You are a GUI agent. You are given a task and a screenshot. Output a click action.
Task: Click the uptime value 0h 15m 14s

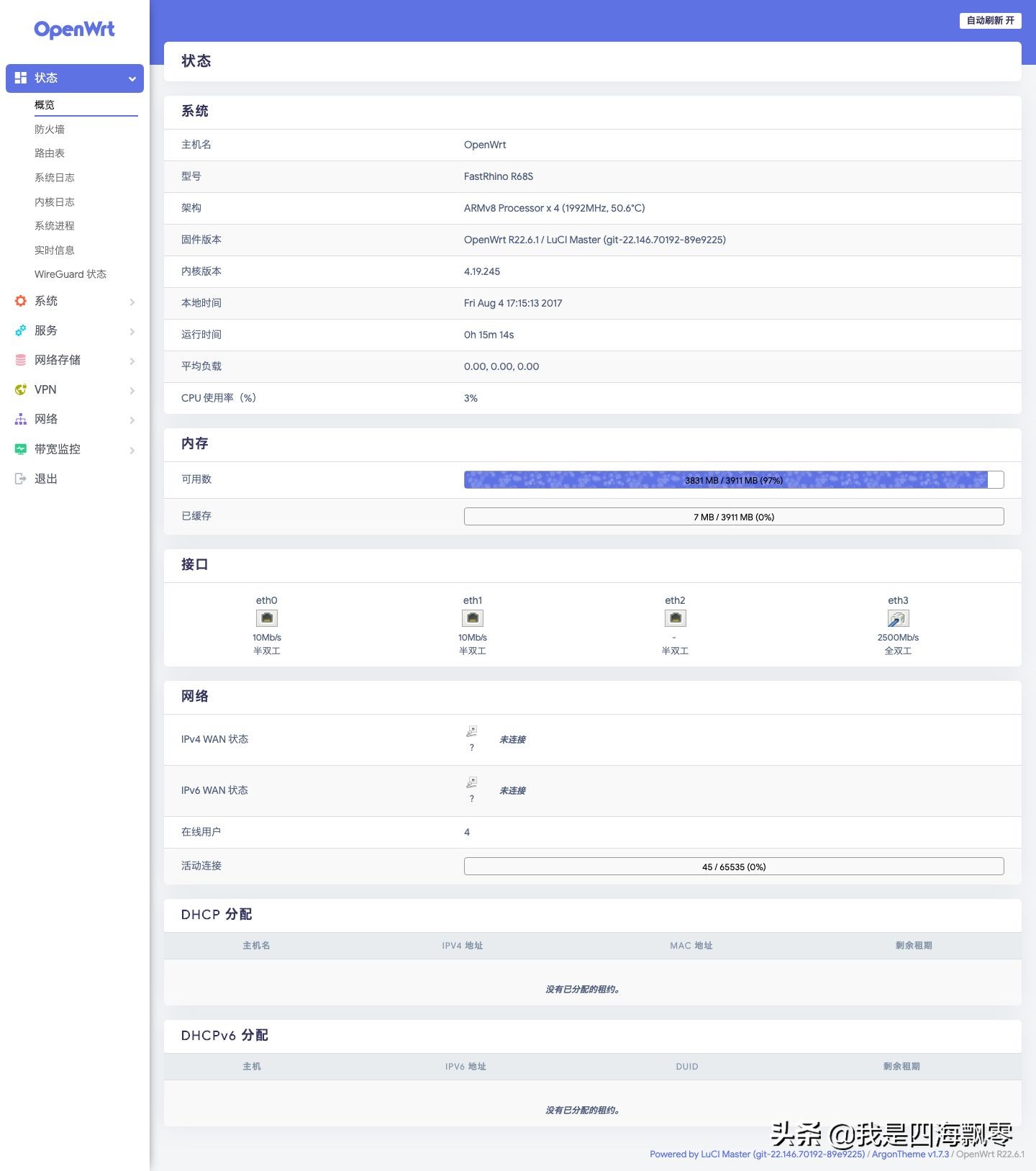pyautogui.click(x=489, y=335)
